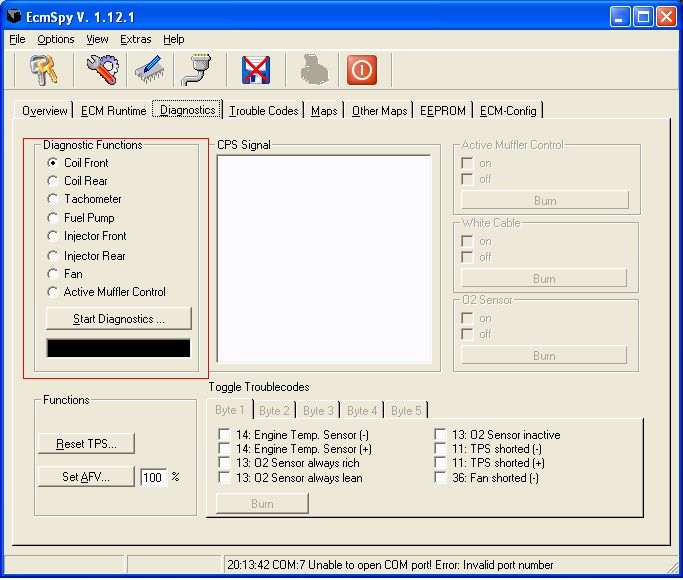683x580 pixels.
Task: Open the View menu
Action: 97,39
